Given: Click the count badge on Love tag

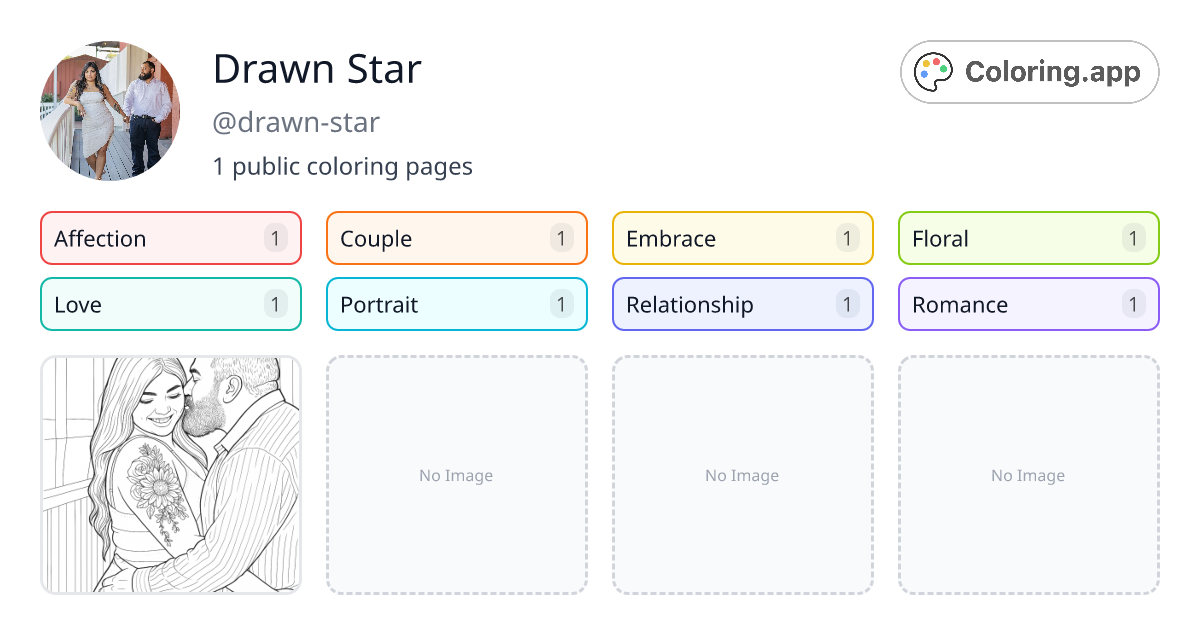Looking at the screenshot, I should coord(276,304).
